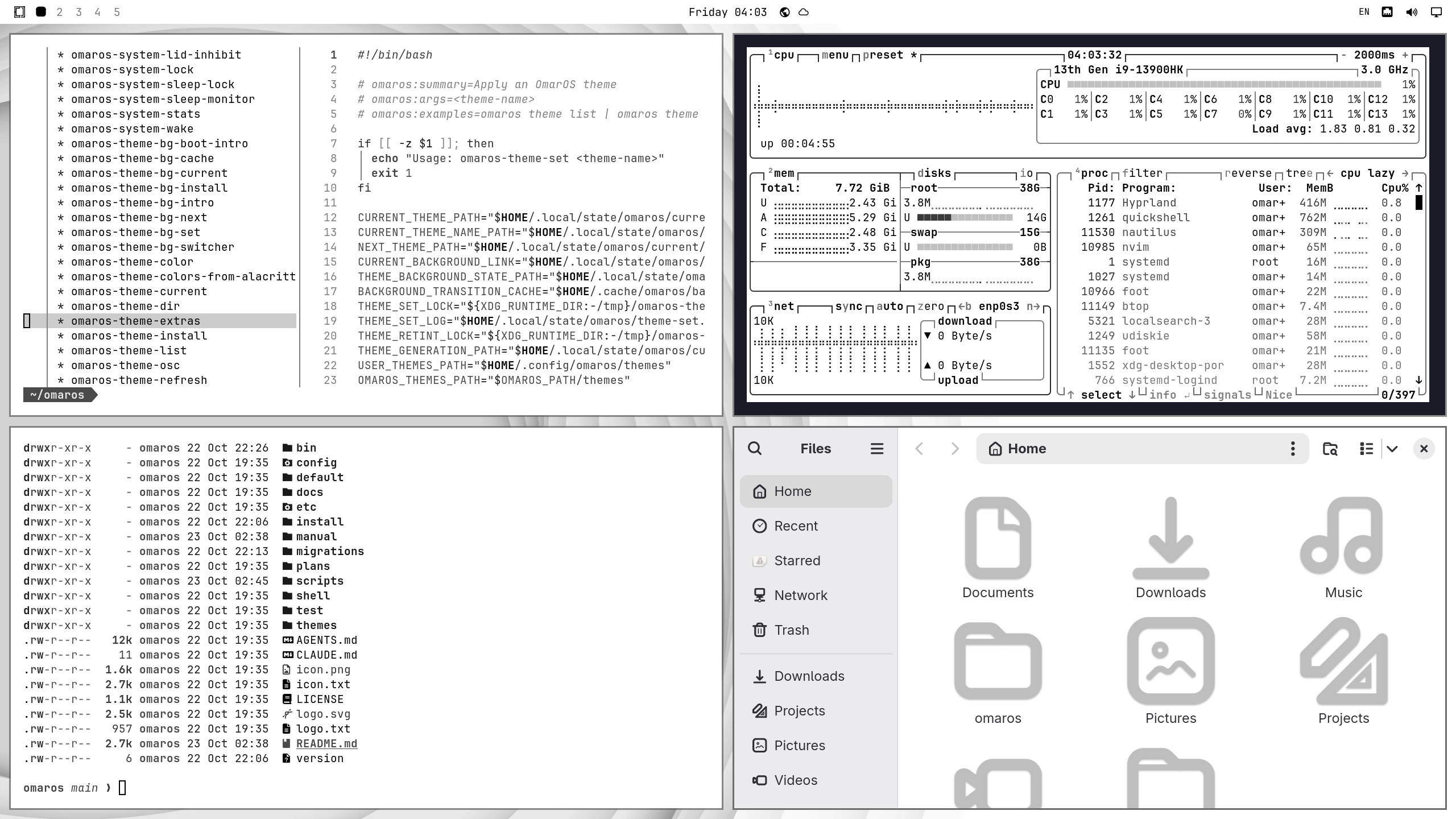The width and height of the screenshot is (1456, 819).
Task: Open the Home path options menu
Action: point(1293,448)
